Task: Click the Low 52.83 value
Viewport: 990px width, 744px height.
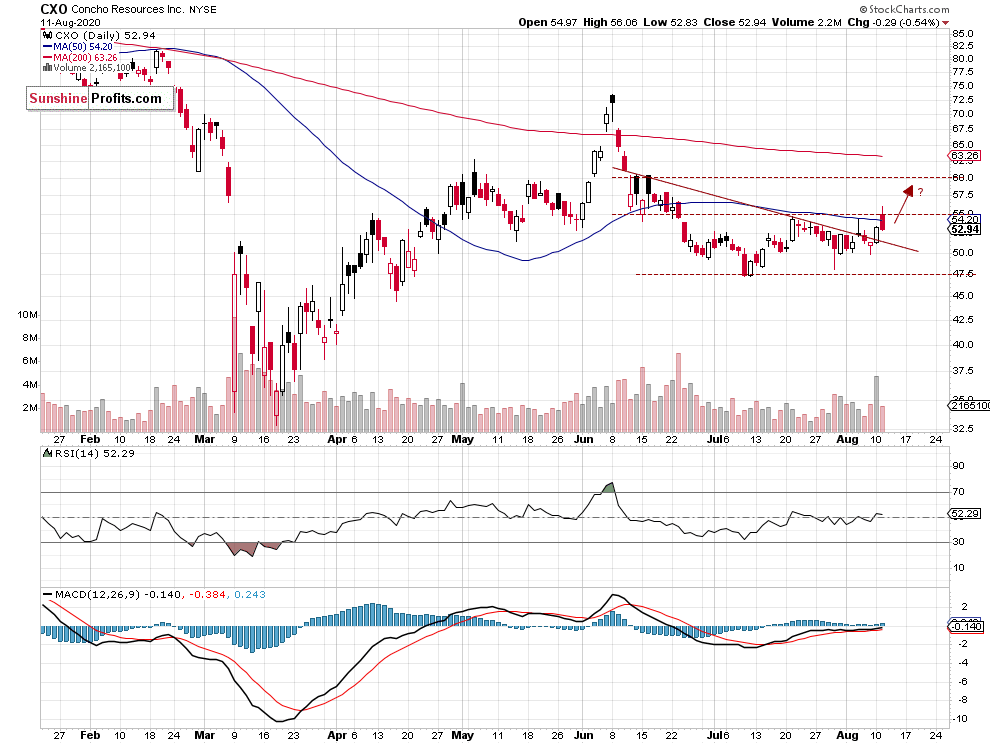Action: (x=671, y=22)
